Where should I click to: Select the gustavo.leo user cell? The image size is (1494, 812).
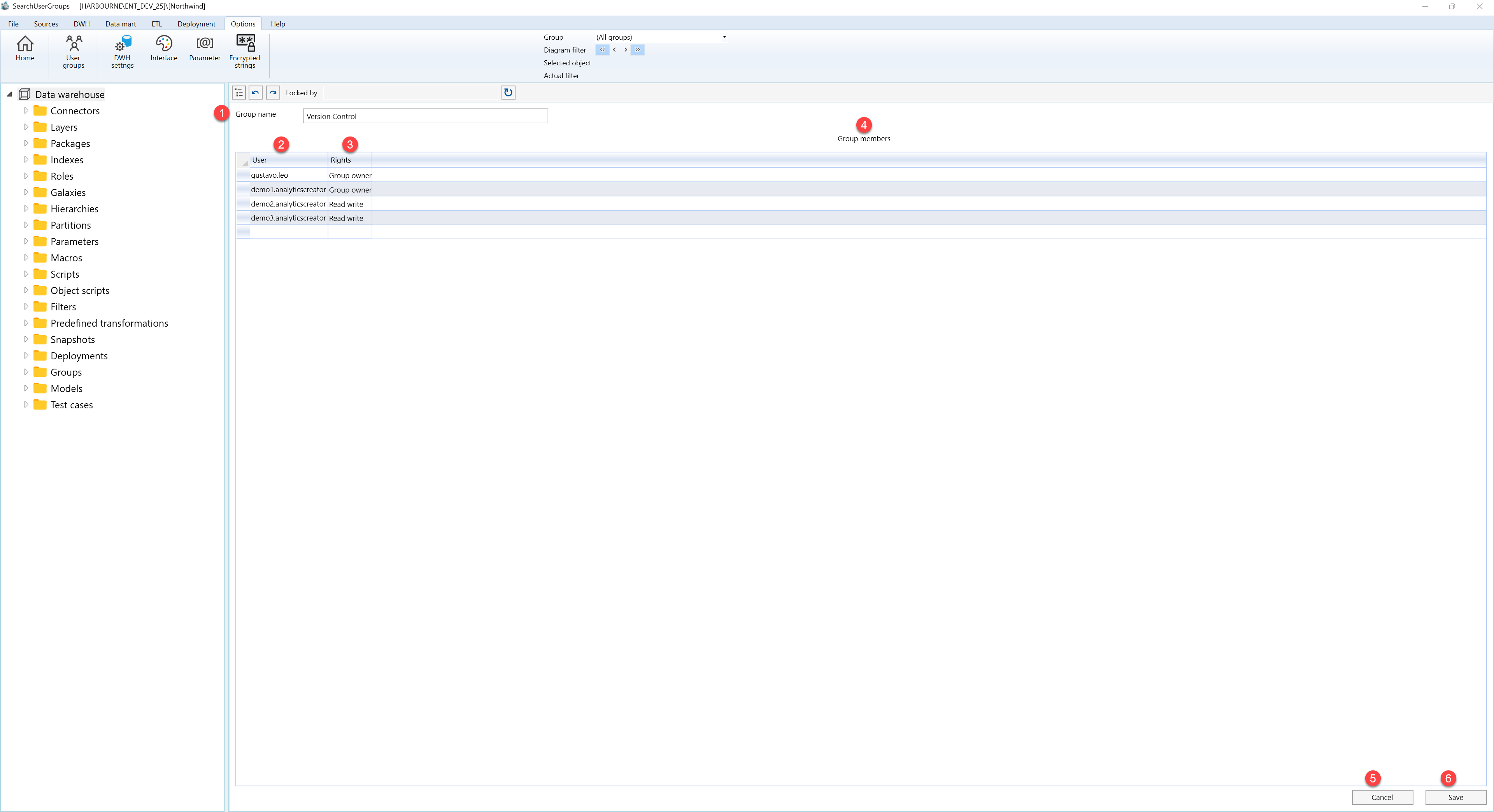click(x=289, y=175)
